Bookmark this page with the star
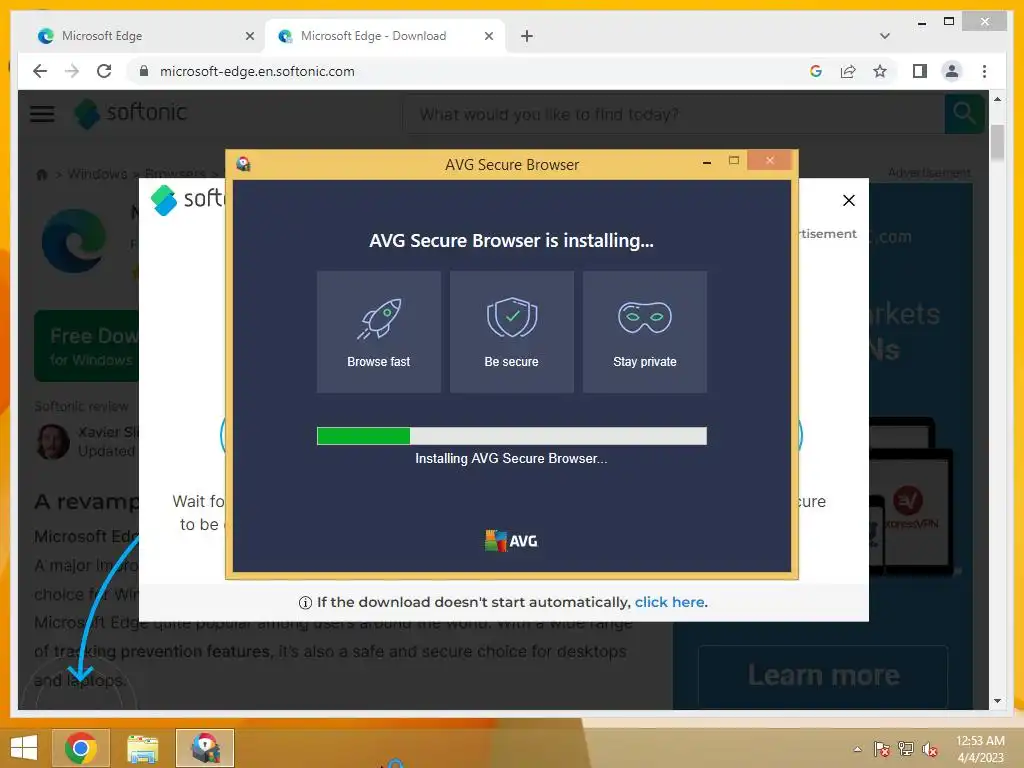1024x768 pixels. (880, 71)
